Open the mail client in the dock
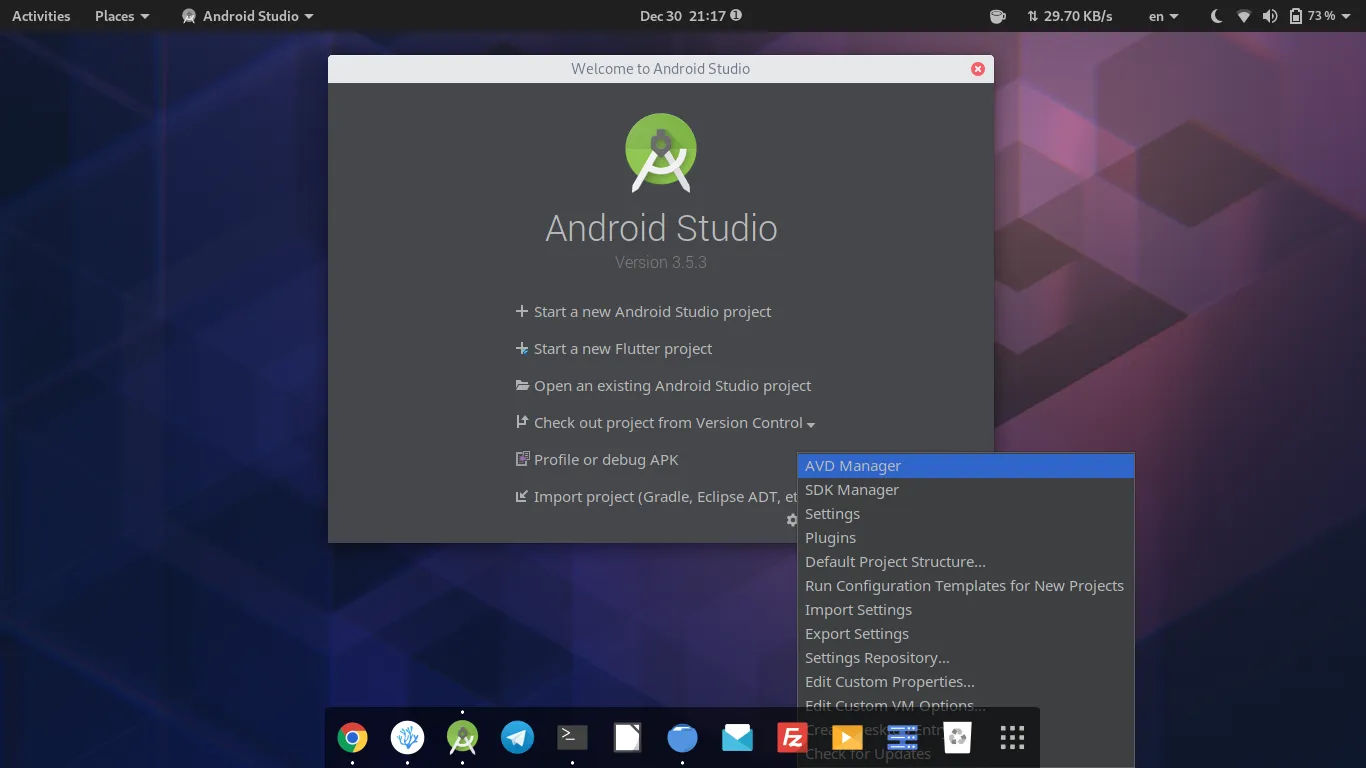This screenshot has width=1366, height=768. coord(737,738)
